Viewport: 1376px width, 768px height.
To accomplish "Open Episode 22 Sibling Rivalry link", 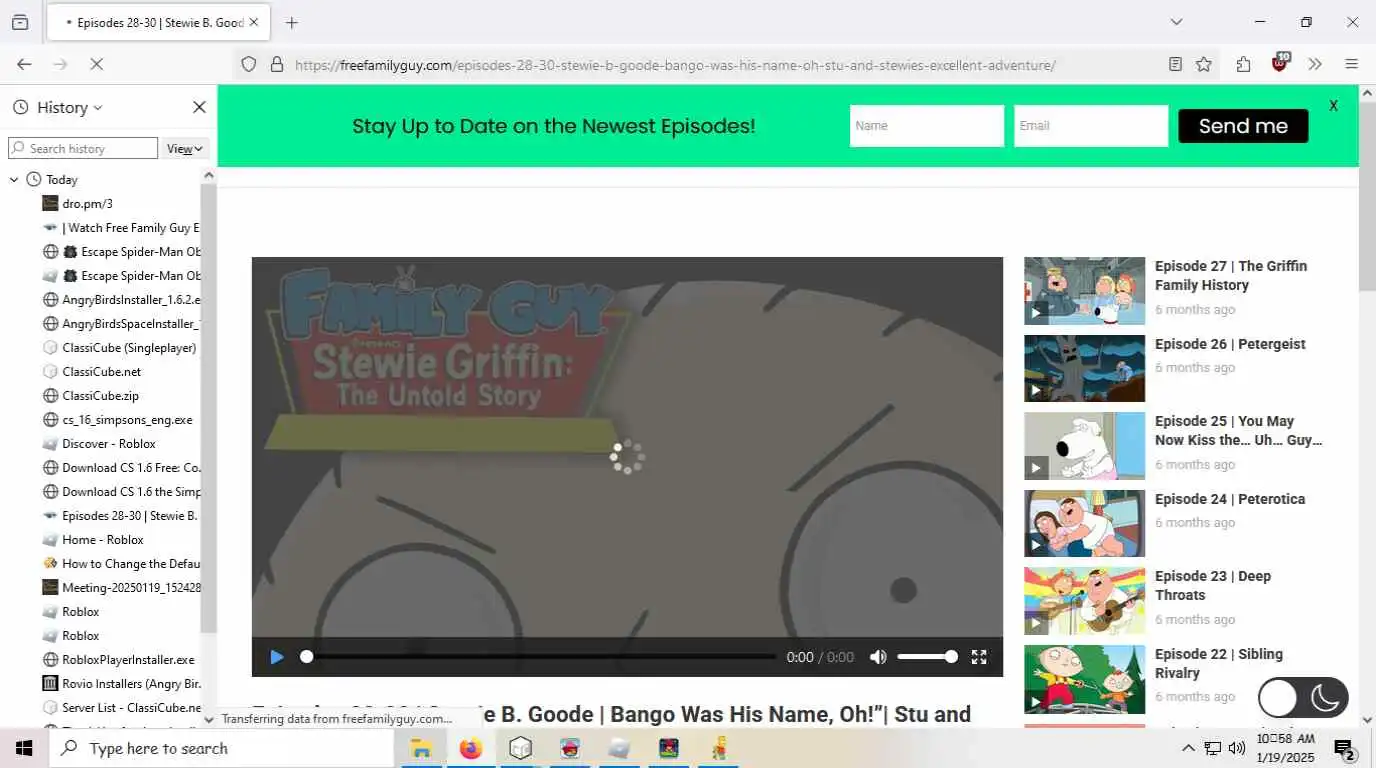I will coord(1219,663).
